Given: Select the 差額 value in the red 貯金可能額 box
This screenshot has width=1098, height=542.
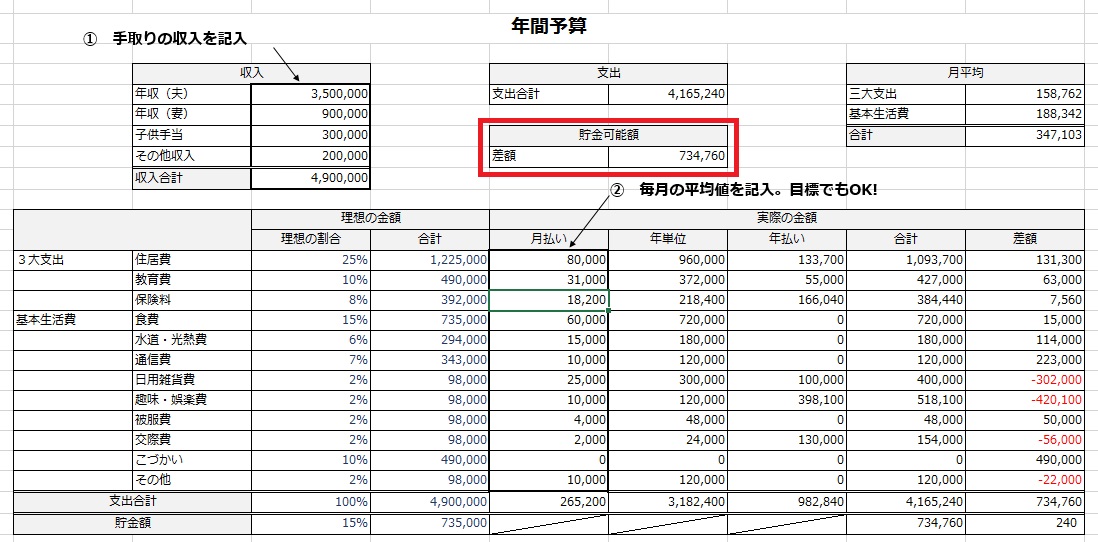Looking at the screenshot, I should [x=667, y=156].
